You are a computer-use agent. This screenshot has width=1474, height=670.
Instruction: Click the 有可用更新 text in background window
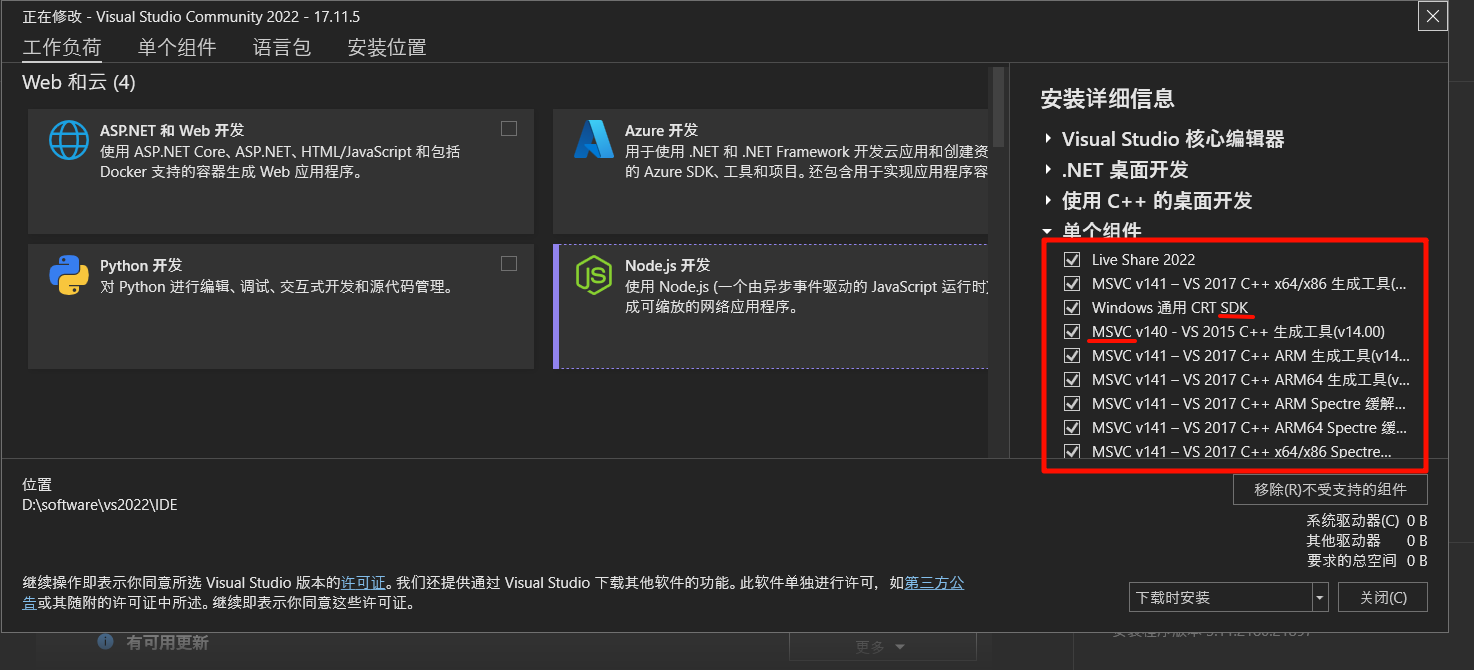pos(167,642)
